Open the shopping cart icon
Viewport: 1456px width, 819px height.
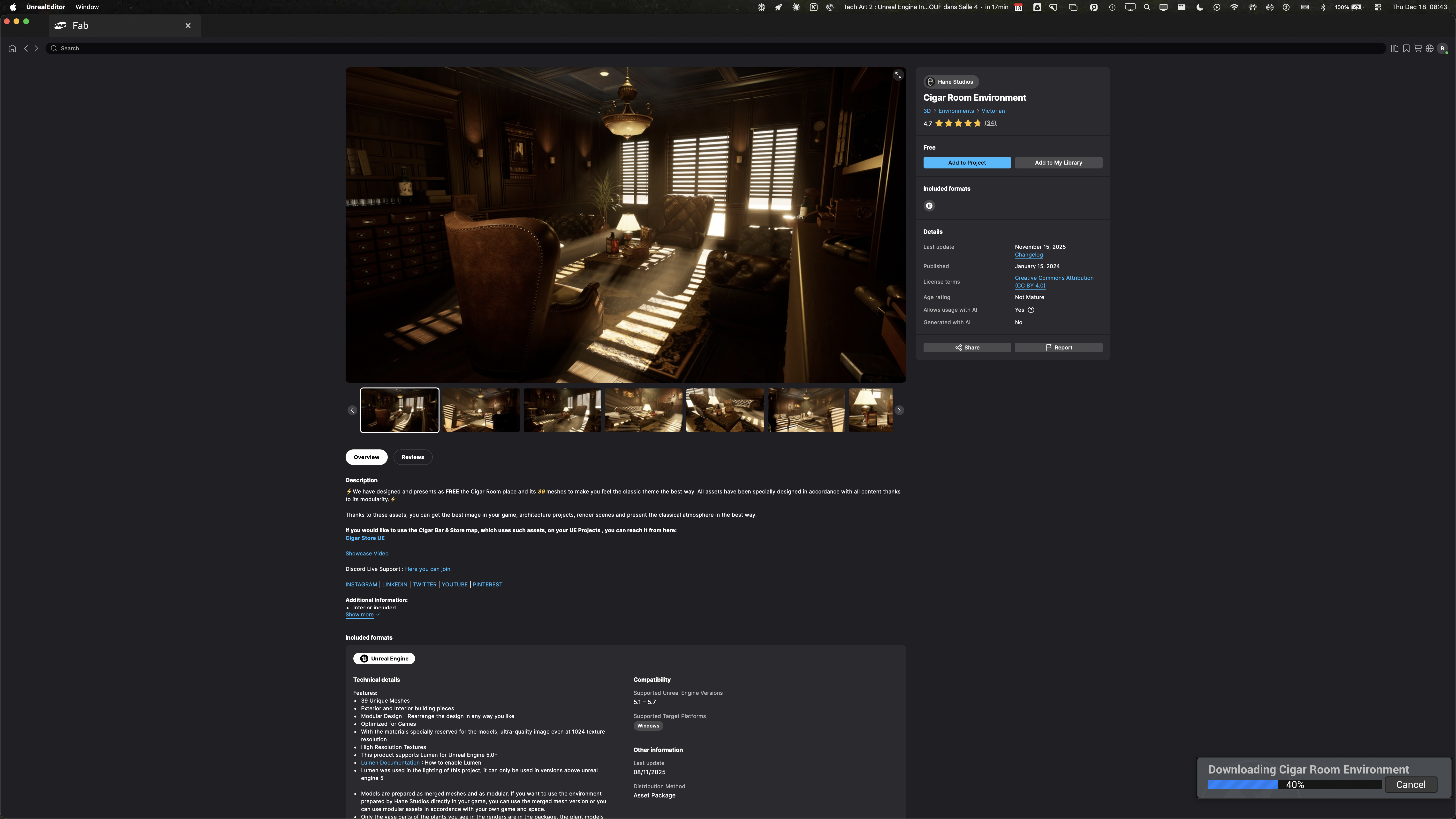(x=1418, y=49)
